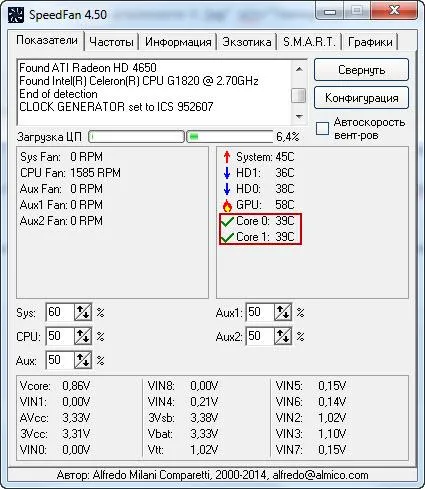Minimize the SpeedFan window
The height and width of the screenshot is (489, 425).
329,12
